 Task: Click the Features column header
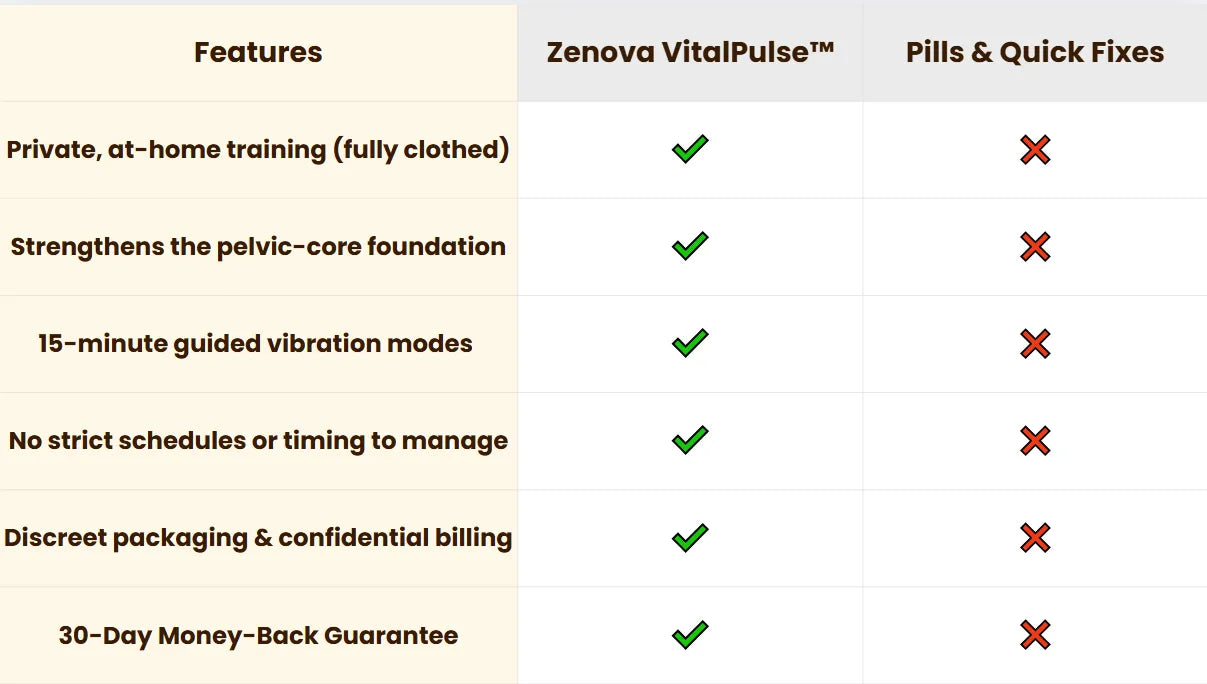pyautogui.click(x=258, y=52)
